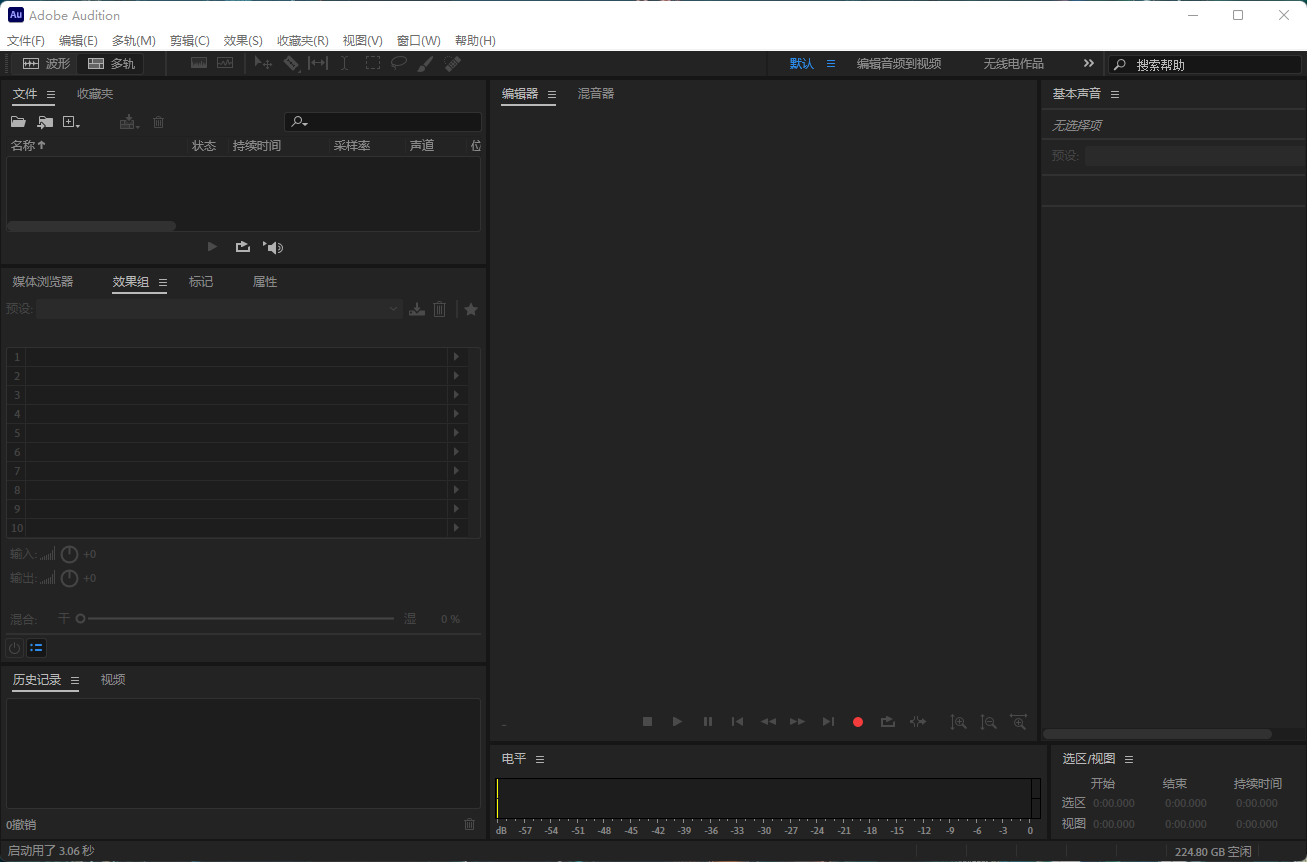The height and width of the screenshot is (862, 1307).
Task: Show the spectral pitch display icon
Action: [x=225, y=63]
